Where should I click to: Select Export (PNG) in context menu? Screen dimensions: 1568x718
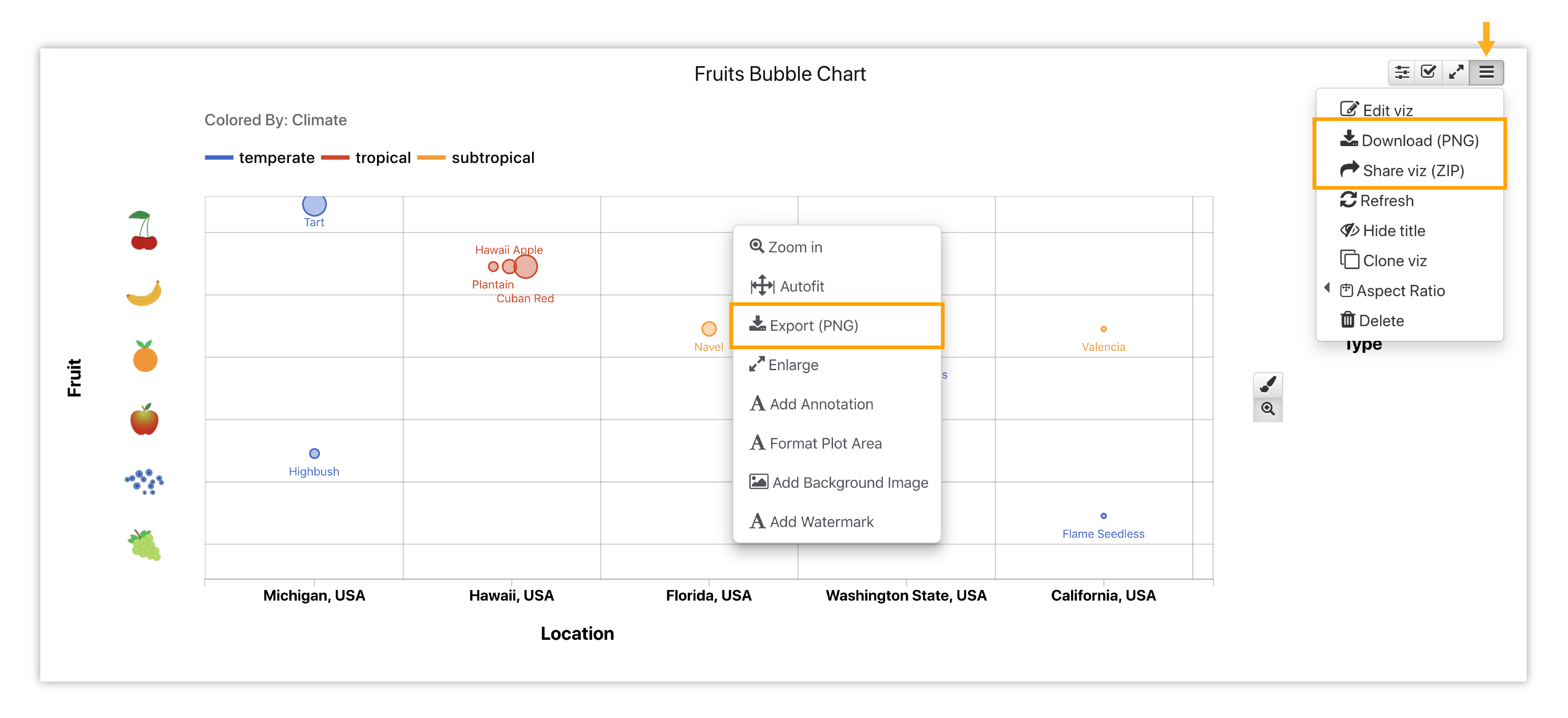pyautogui.click(x=837, y=325)
